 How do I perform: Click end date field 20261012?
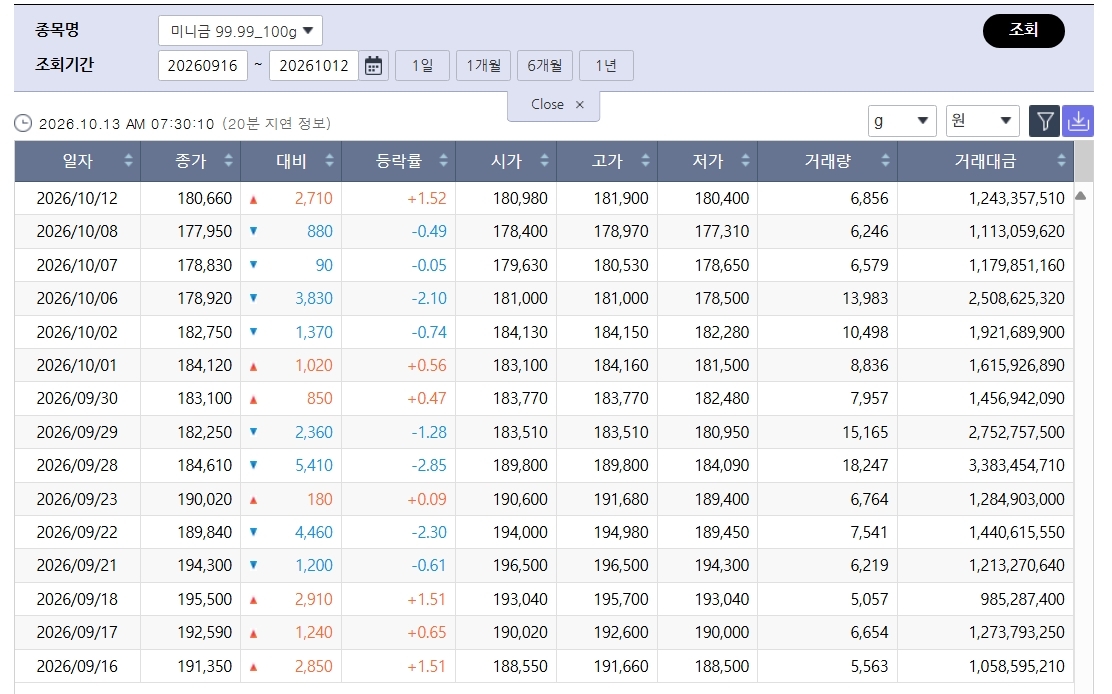coord(314,66)
